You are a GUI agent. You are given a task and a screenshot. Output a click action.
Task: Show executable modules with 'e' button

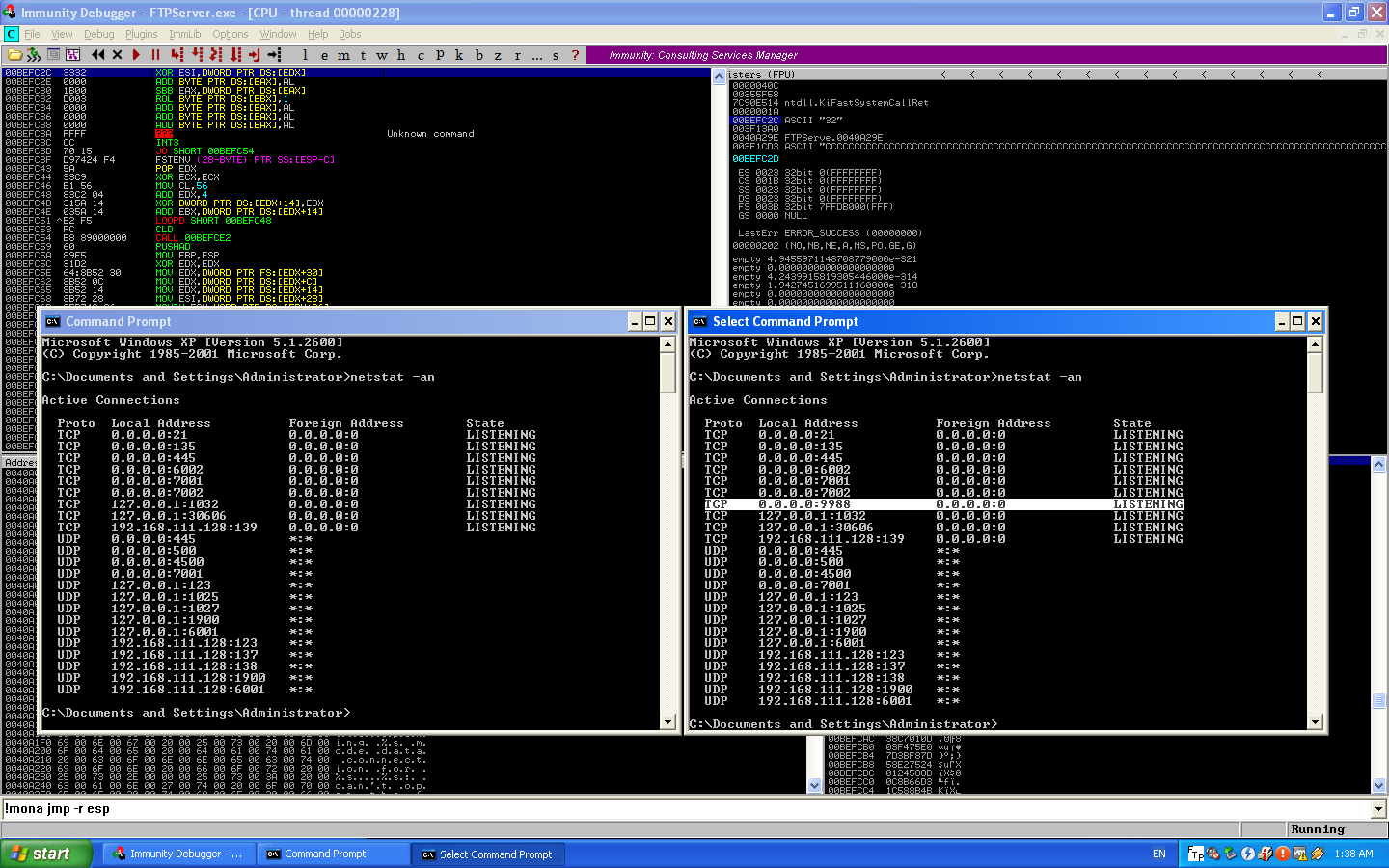click(x=324, y=55)
